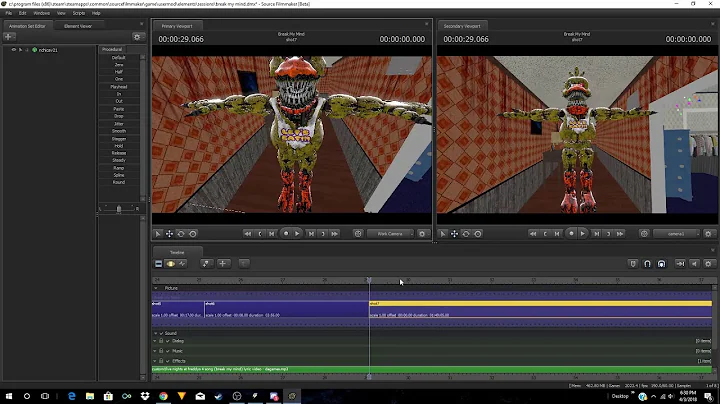
Task: Choose the Select tool in primary viewport
Action: [x=158, y=234]
